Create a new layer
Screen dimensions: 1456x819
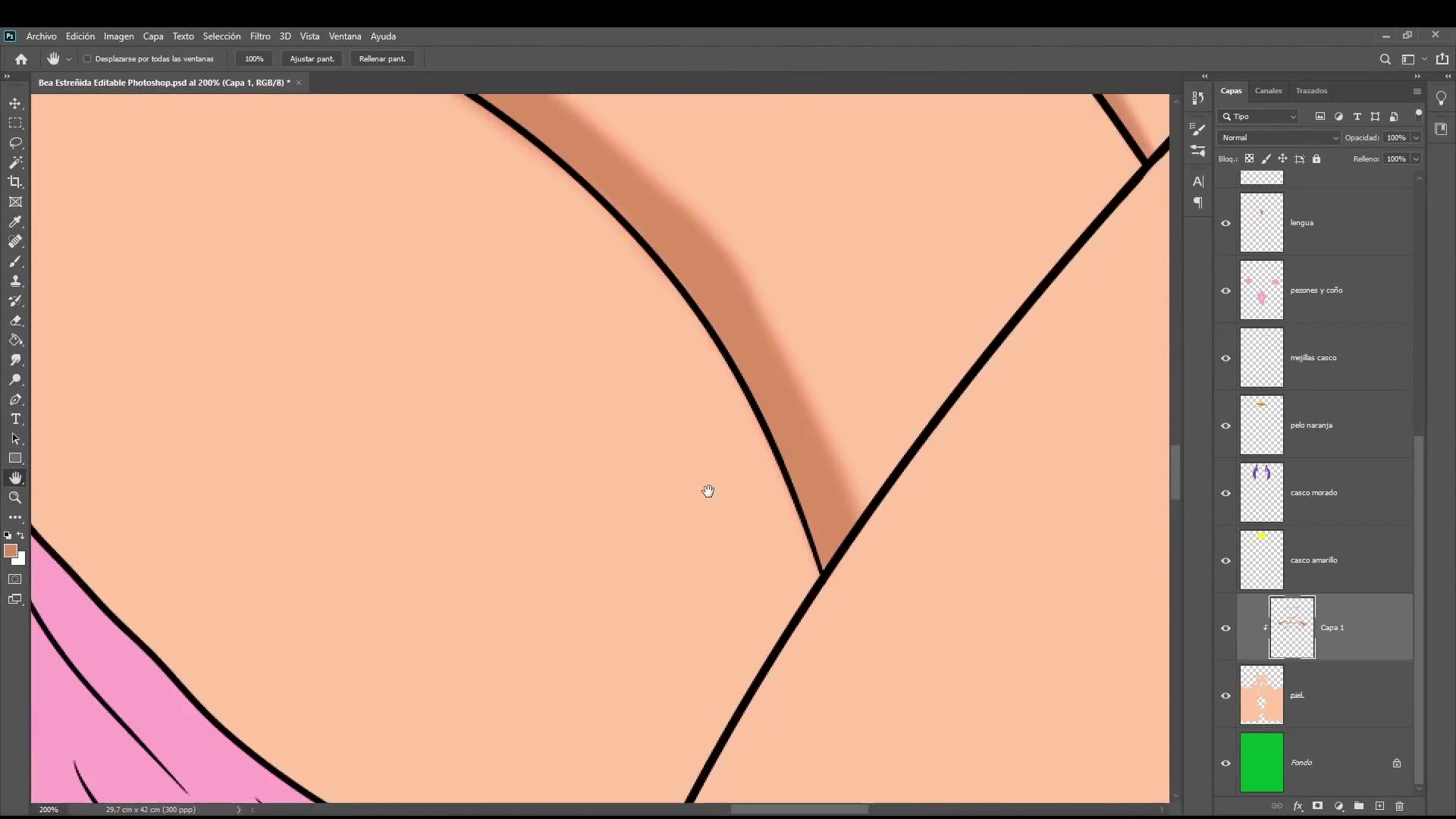[1380, 806]
